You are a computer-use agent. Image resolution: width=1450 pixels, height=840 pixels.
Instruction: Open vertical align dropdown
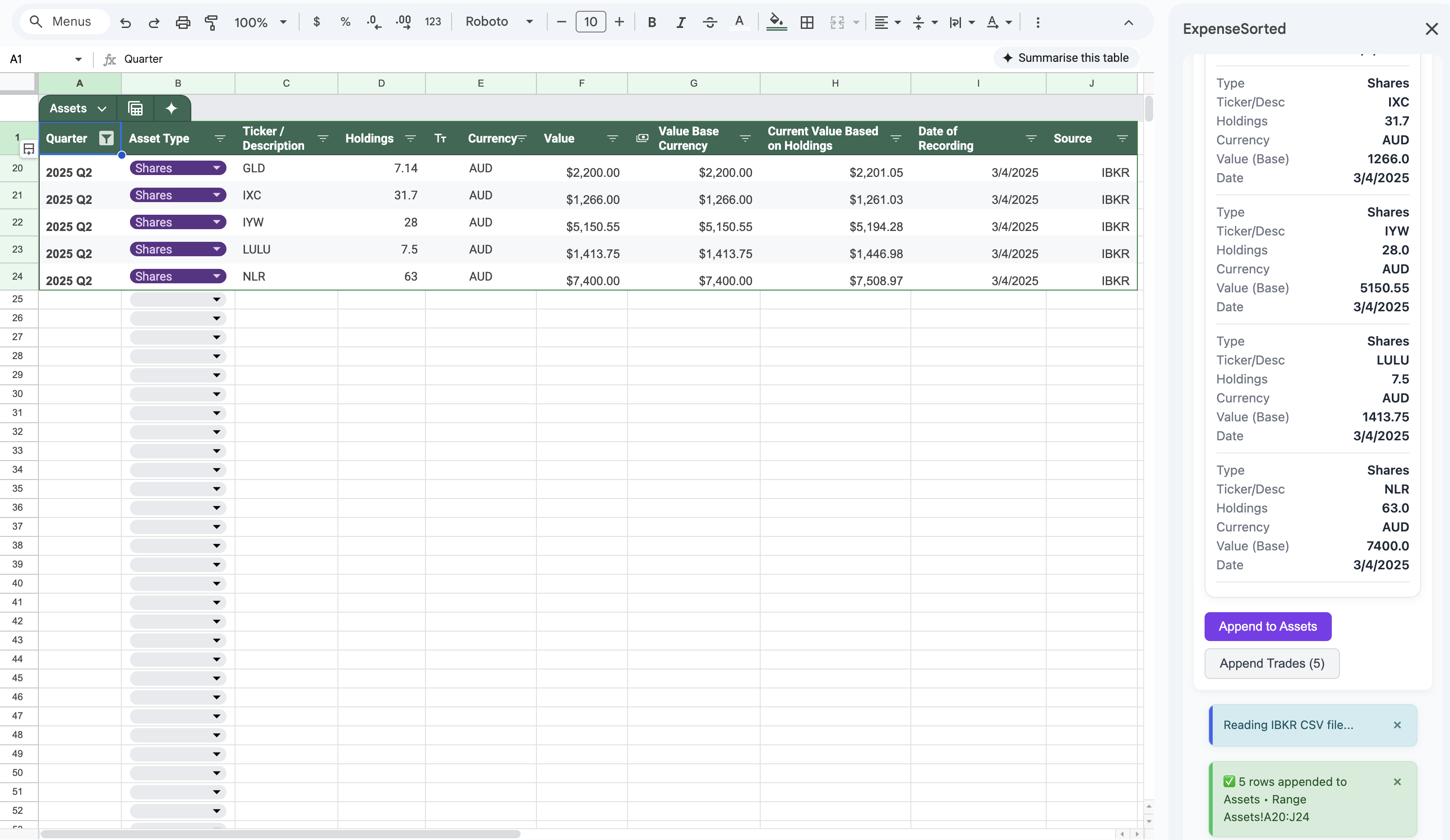(x=925, y=23)
